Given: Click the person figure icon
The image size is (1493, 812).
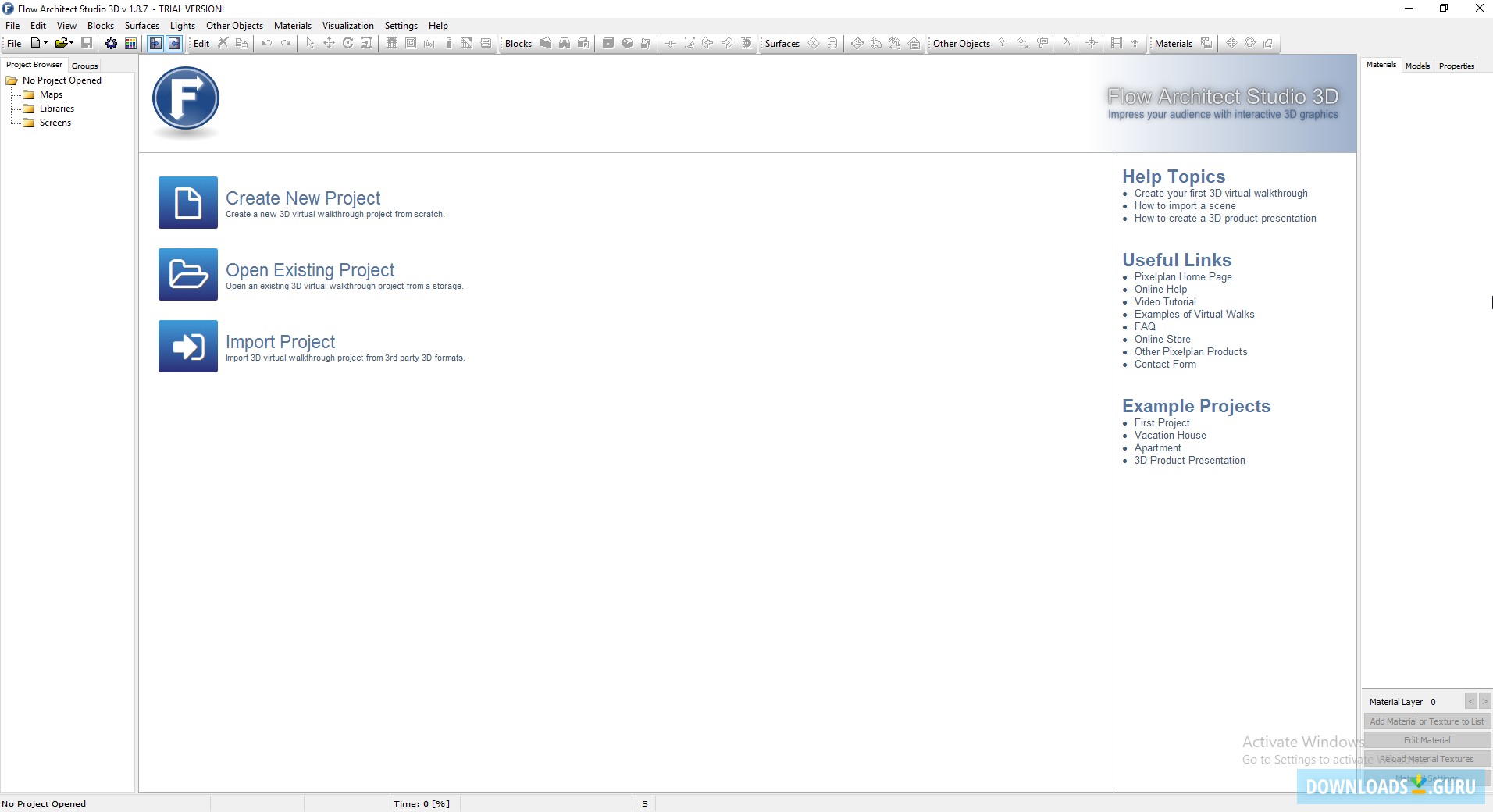Looking at the screenshot, I should 1135,43.
